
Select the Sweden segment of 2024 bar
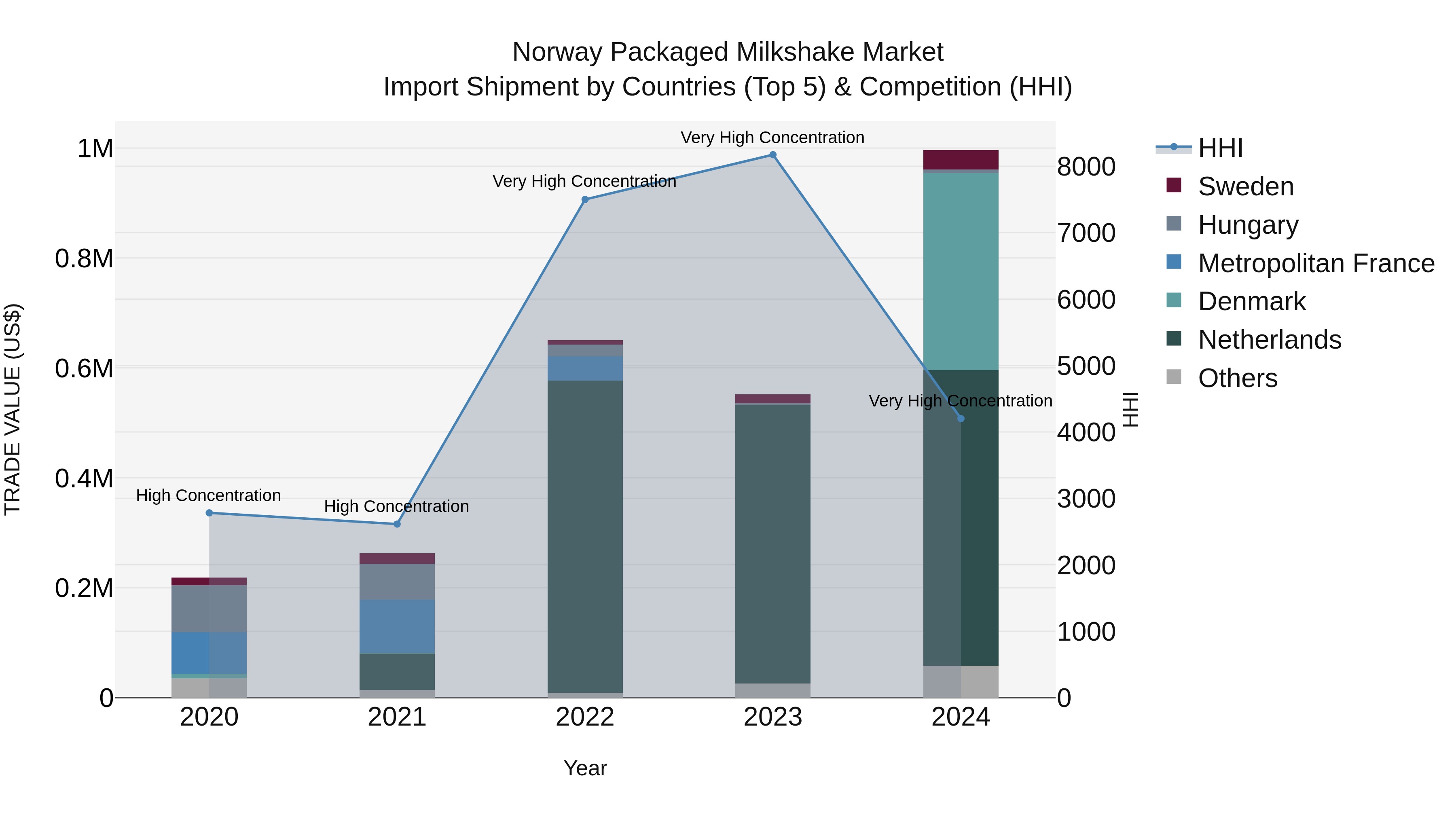[961, 160]
